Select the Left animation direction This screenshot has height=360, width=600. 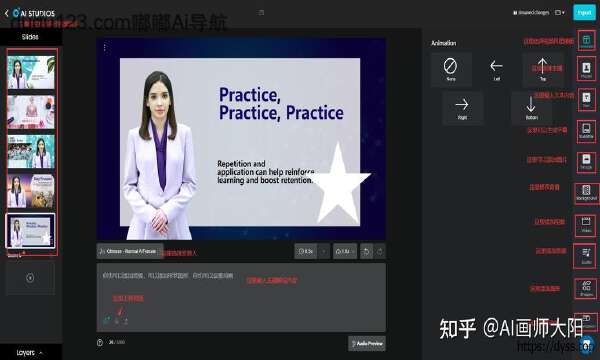496,69
